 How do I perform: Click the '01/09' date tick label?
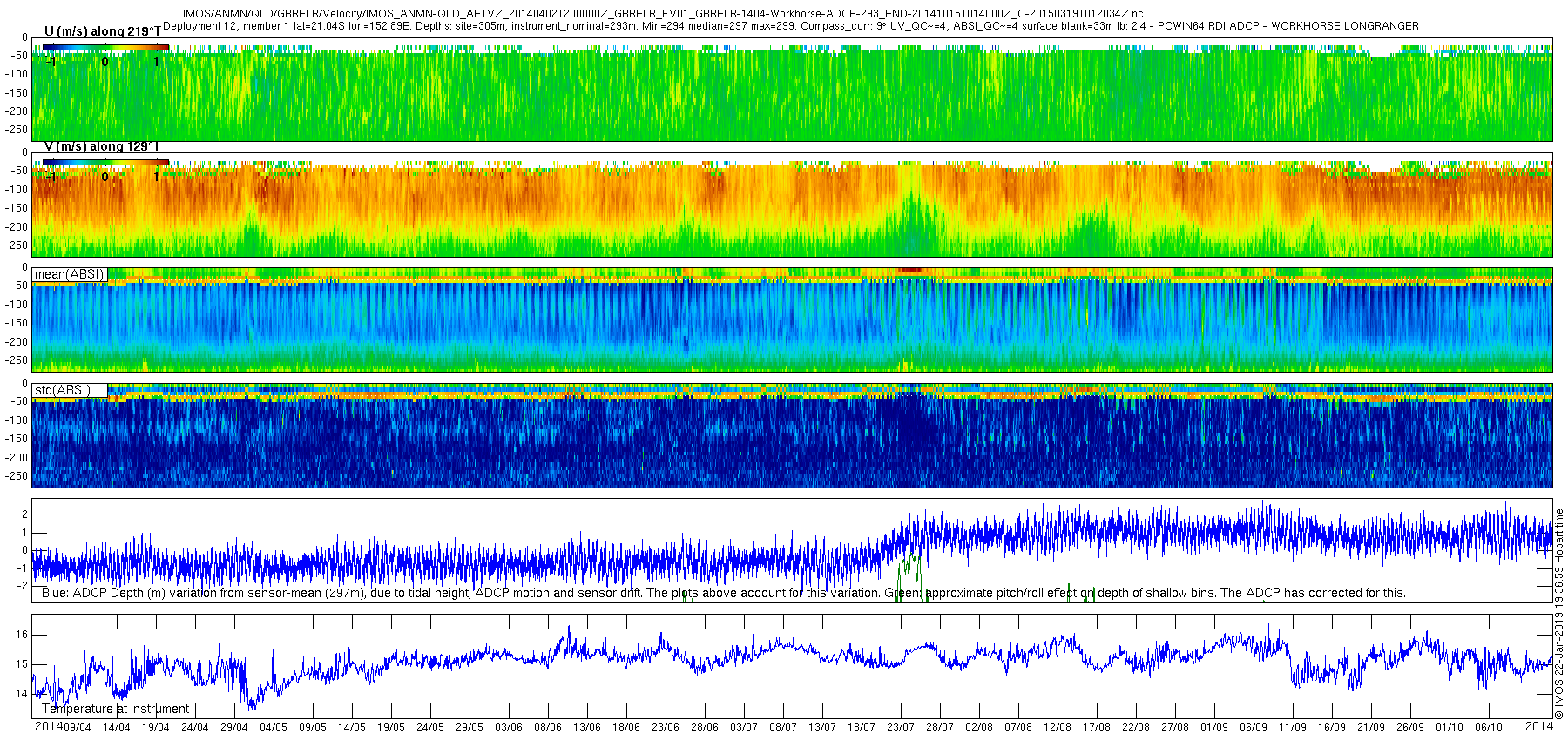[x=1214, y=728]
